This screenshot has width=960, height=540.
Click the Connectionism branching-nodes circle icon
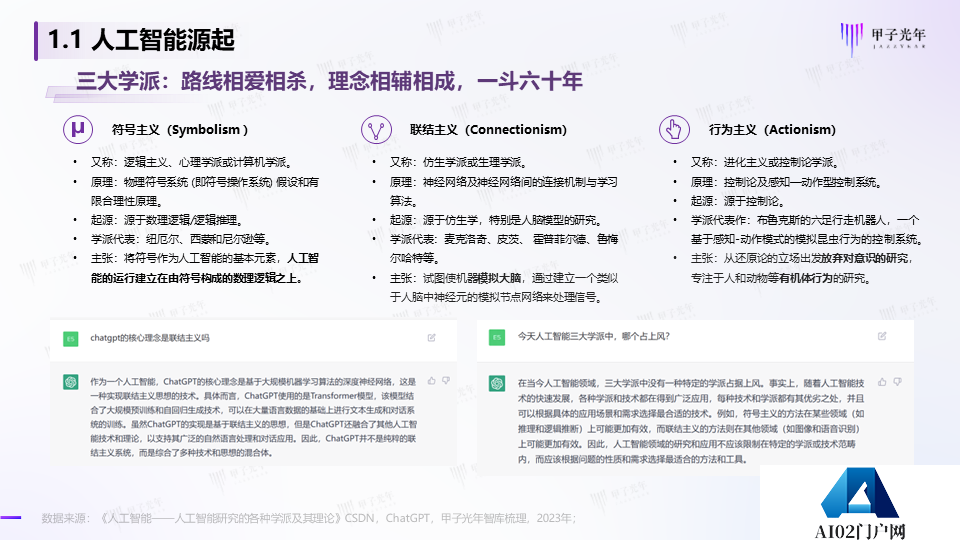click(376, 129)
